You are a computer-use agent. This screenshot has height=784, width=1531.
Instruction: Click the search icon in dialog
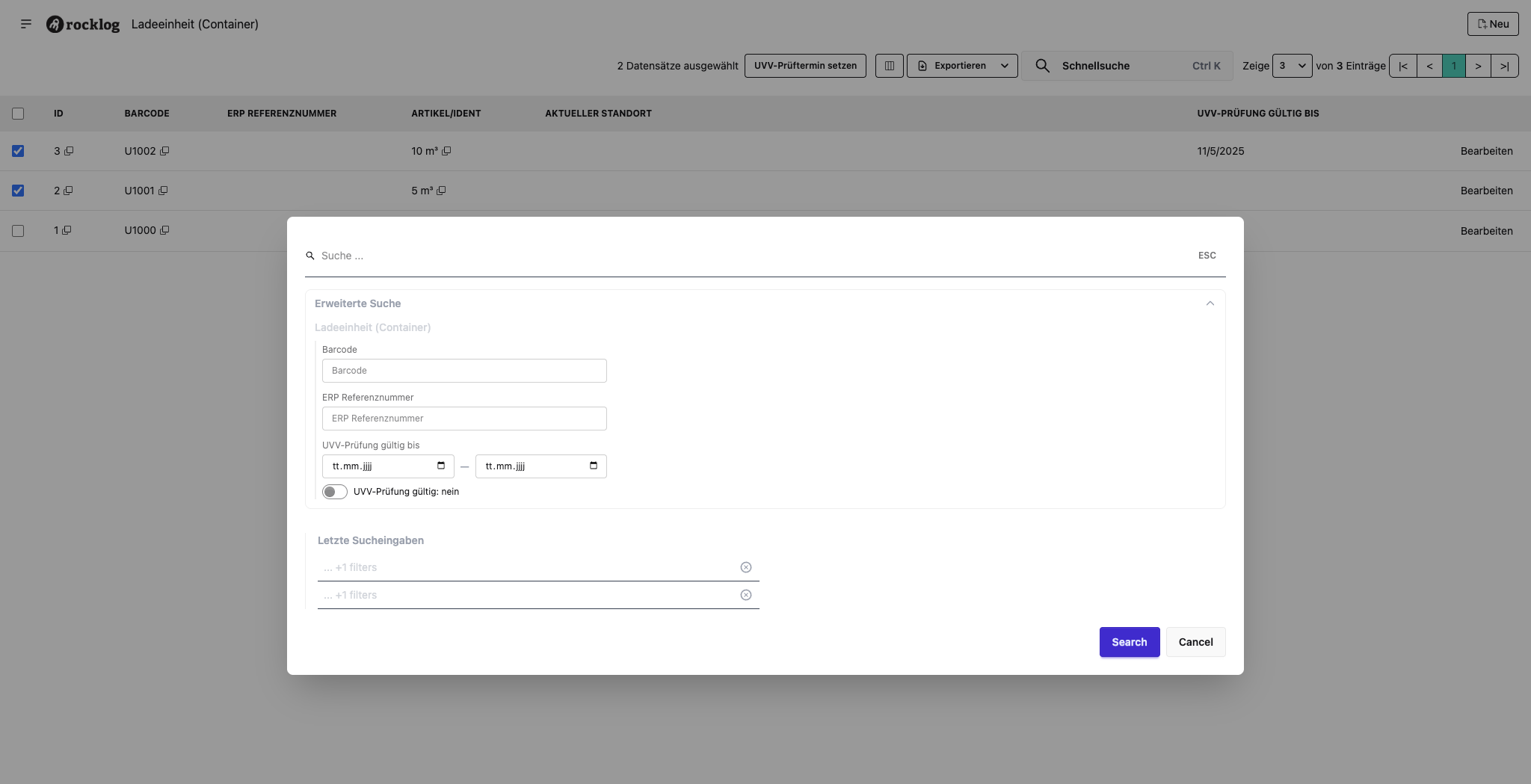(x=310, y=256)
